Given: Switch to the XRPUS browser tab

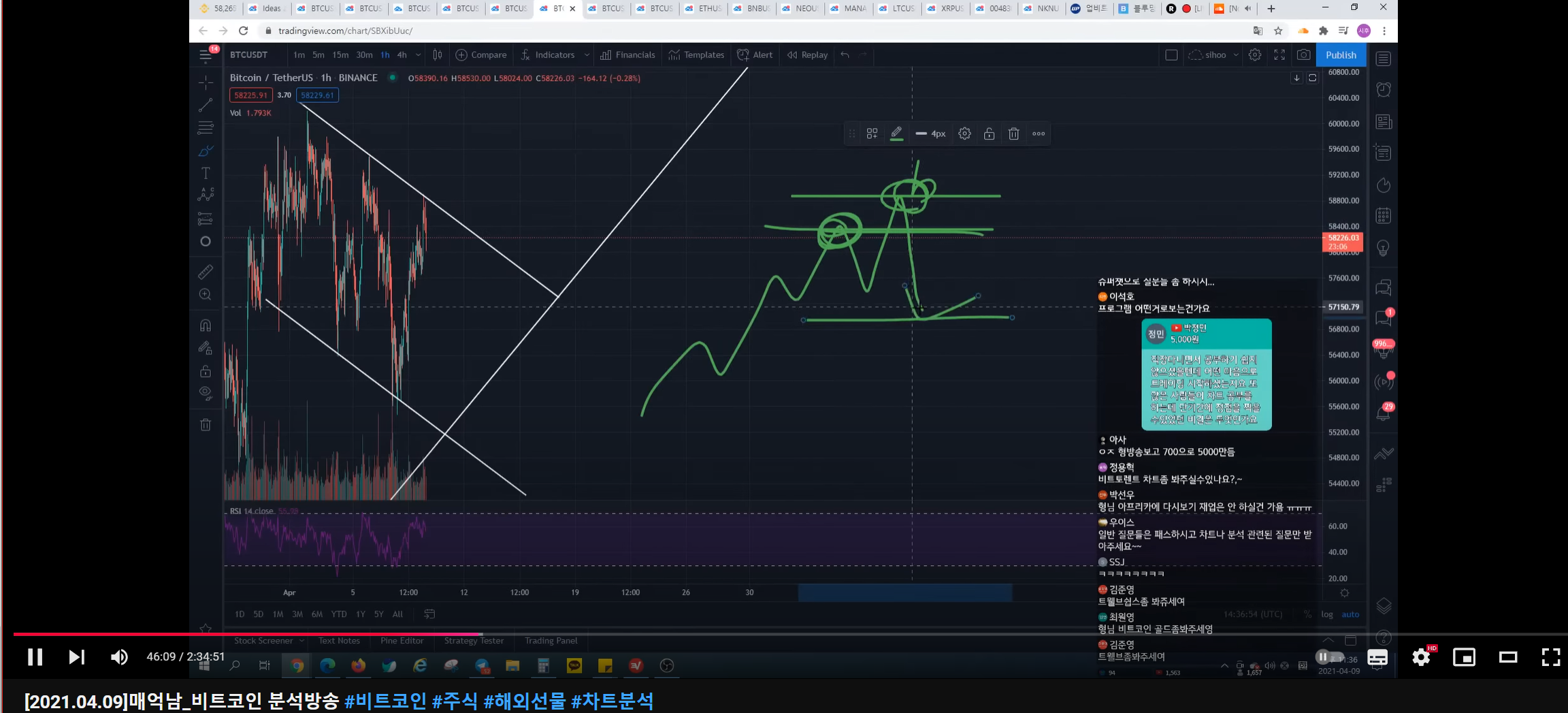Looking at the screenshot, I should coord(945,9).
